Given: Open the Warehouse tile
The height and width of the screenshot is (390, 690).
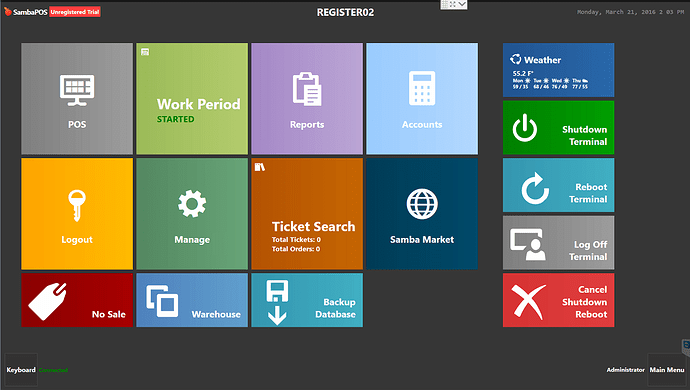Looking at the screenshot, I should pyautogui.click(x=192, y=300).
